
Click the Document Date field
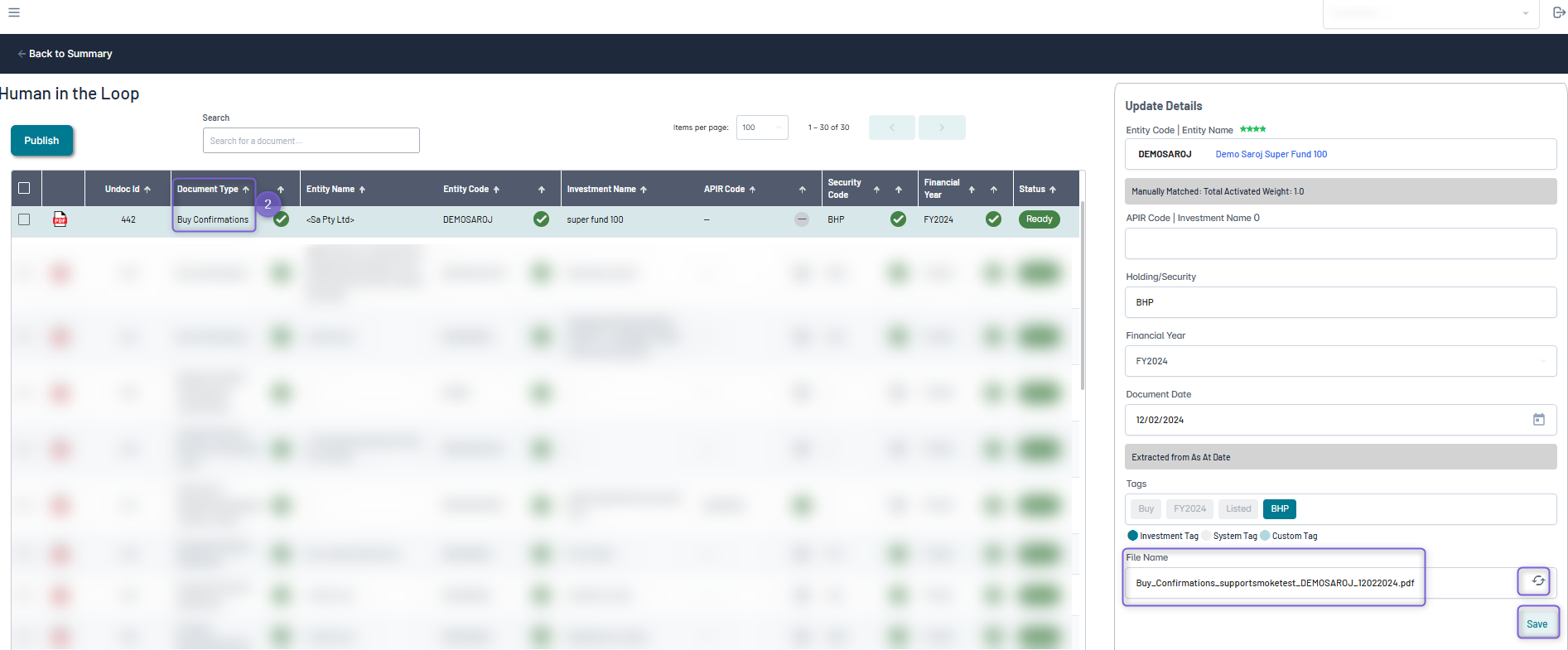click(x=1340, y=420)
